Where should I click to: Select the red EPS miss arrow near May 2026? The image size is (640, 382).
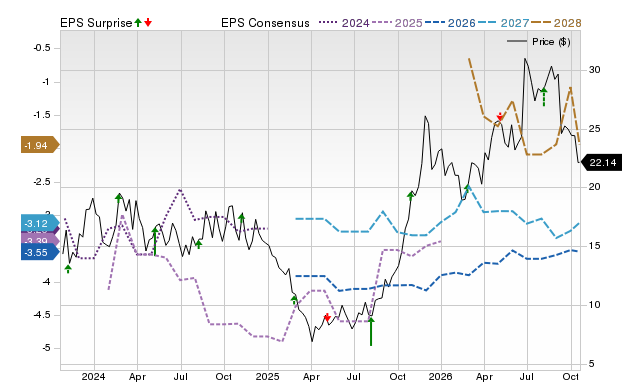(500, 117)
